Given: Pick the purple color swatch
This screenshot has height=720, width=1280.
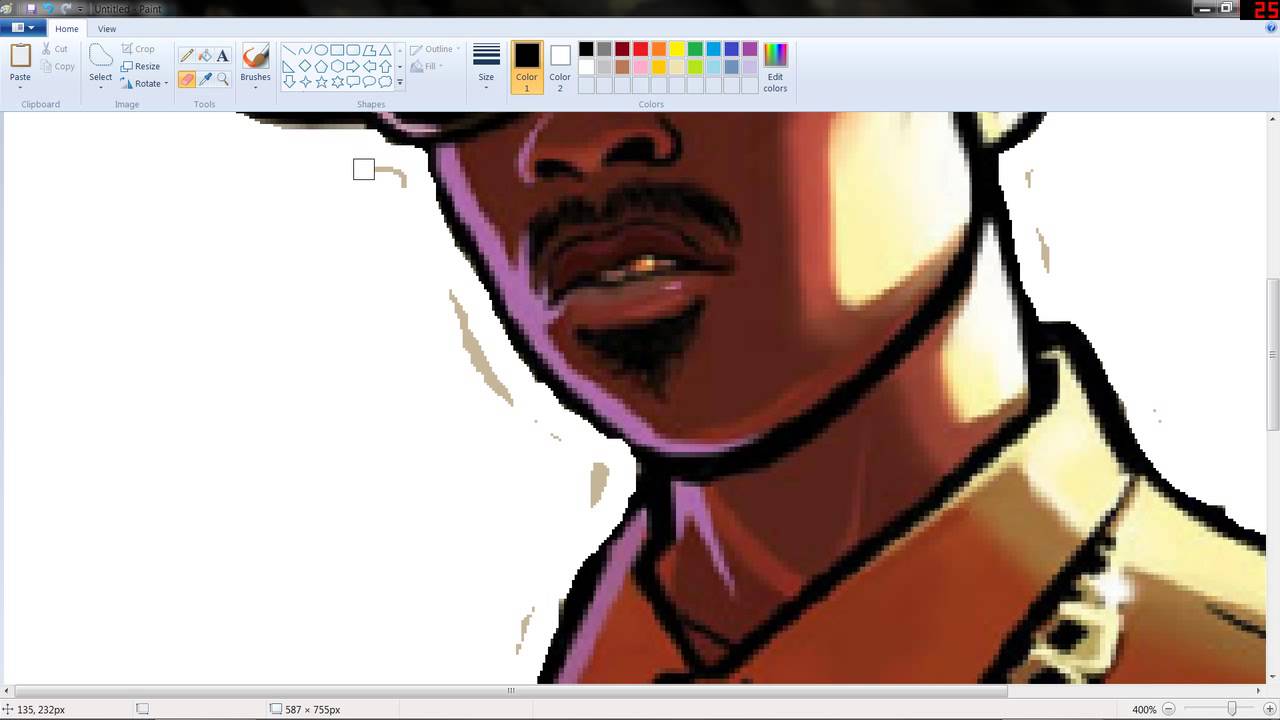Looking at the screenshot, I should coord(750,49).
